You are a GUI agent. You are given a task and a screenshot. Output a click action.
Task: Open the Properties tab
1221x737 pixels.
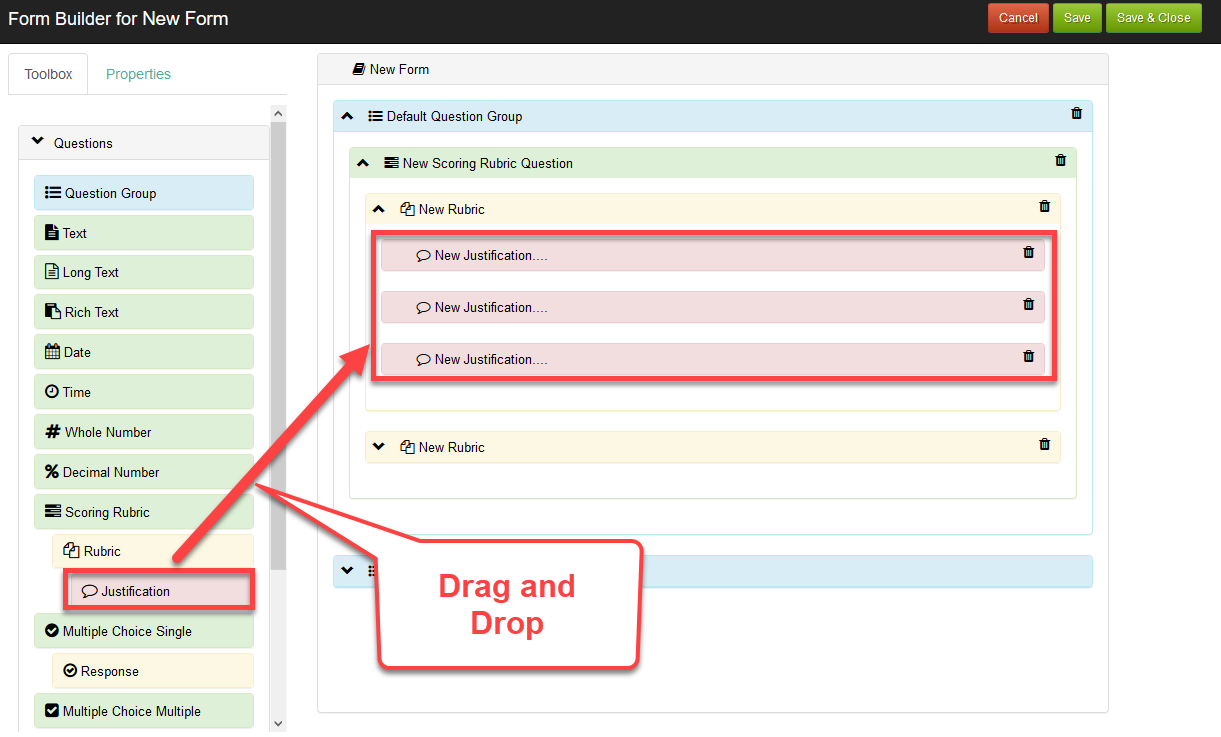(138, 74)
